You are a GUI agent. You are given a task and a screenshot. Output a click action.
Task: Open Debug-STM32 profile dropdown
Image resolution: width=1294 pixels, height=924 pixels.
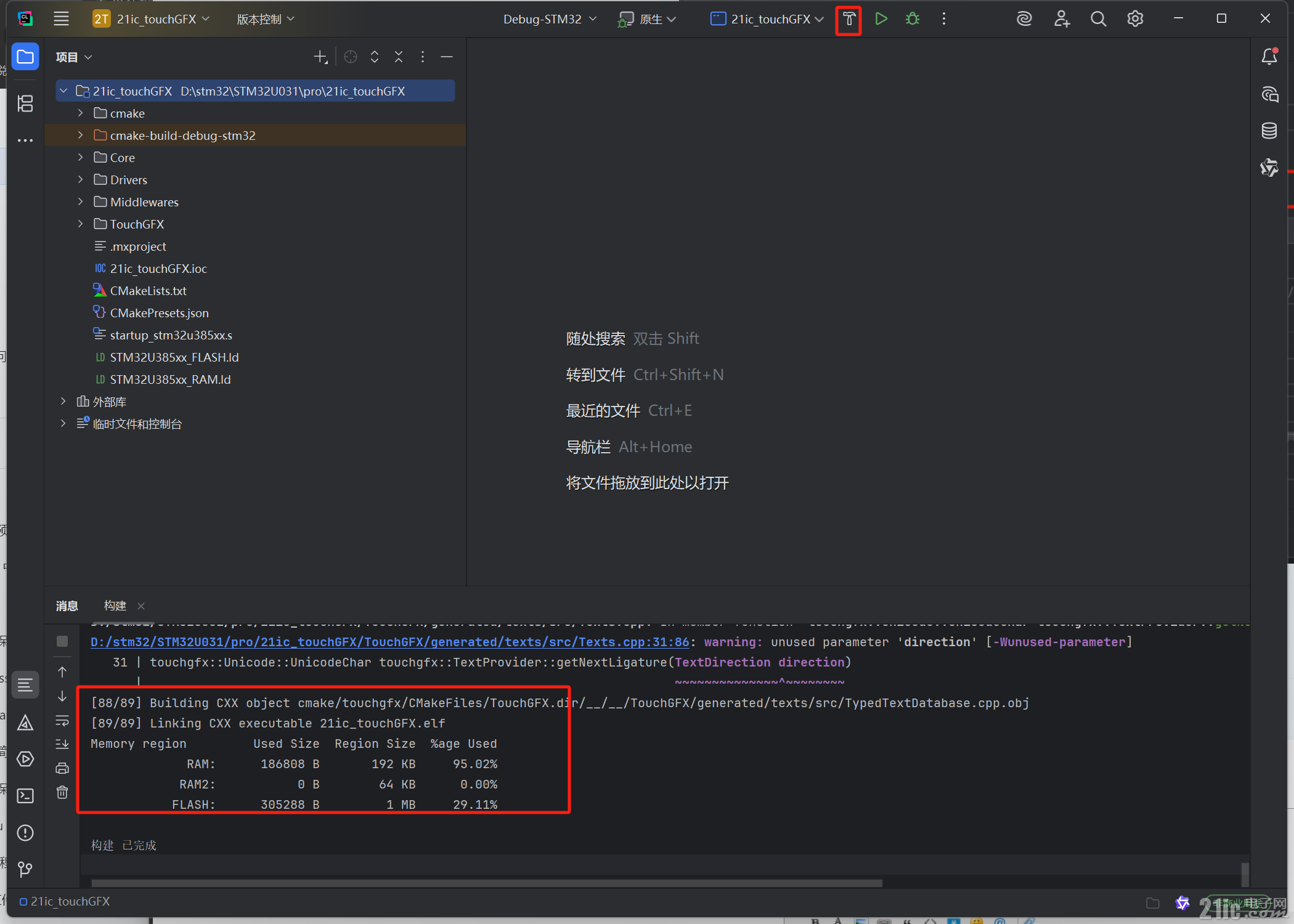point(550,19)
